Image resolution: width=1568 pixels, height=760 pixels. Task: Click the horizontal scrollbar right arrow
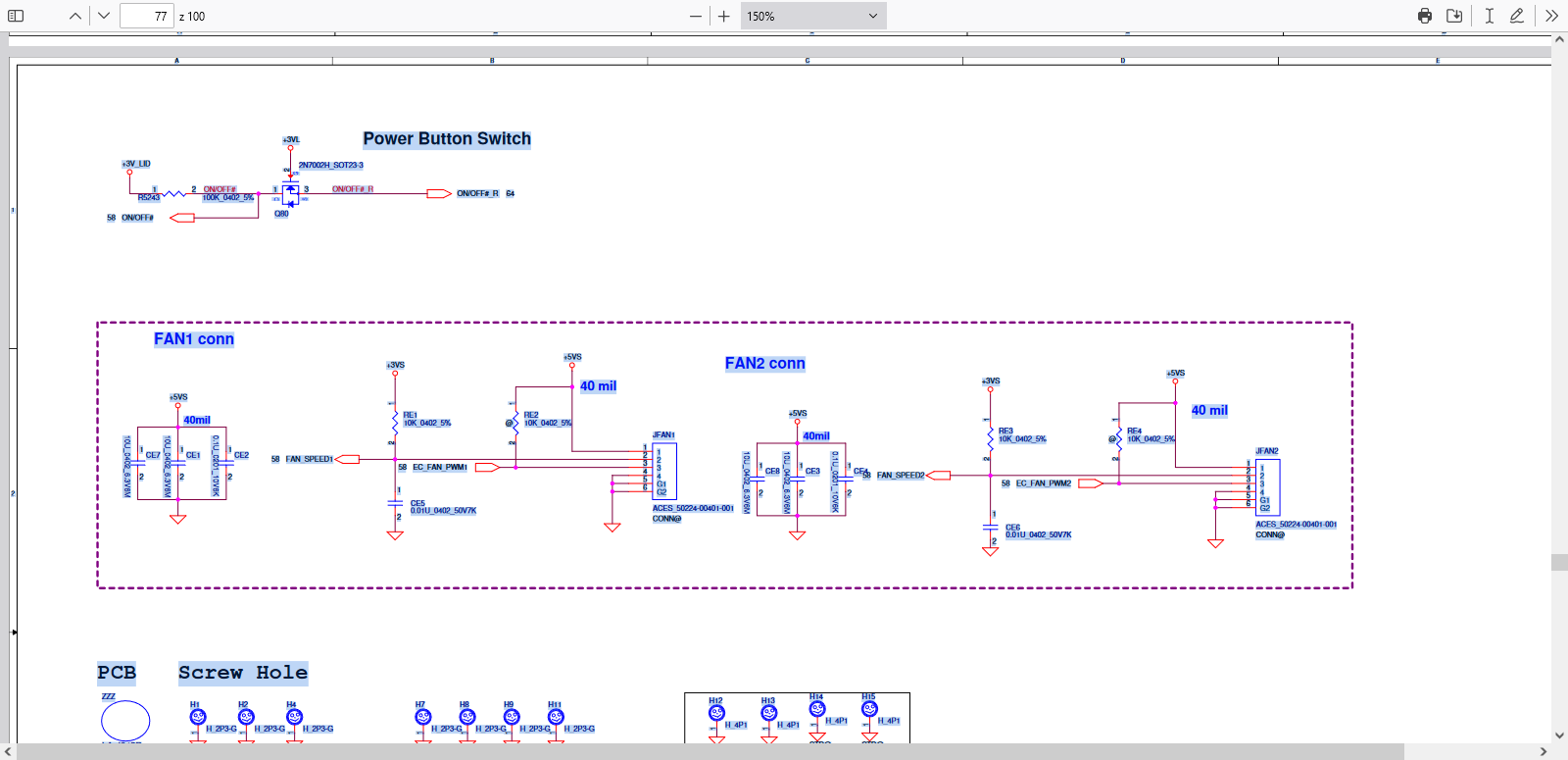(1543, 751)
